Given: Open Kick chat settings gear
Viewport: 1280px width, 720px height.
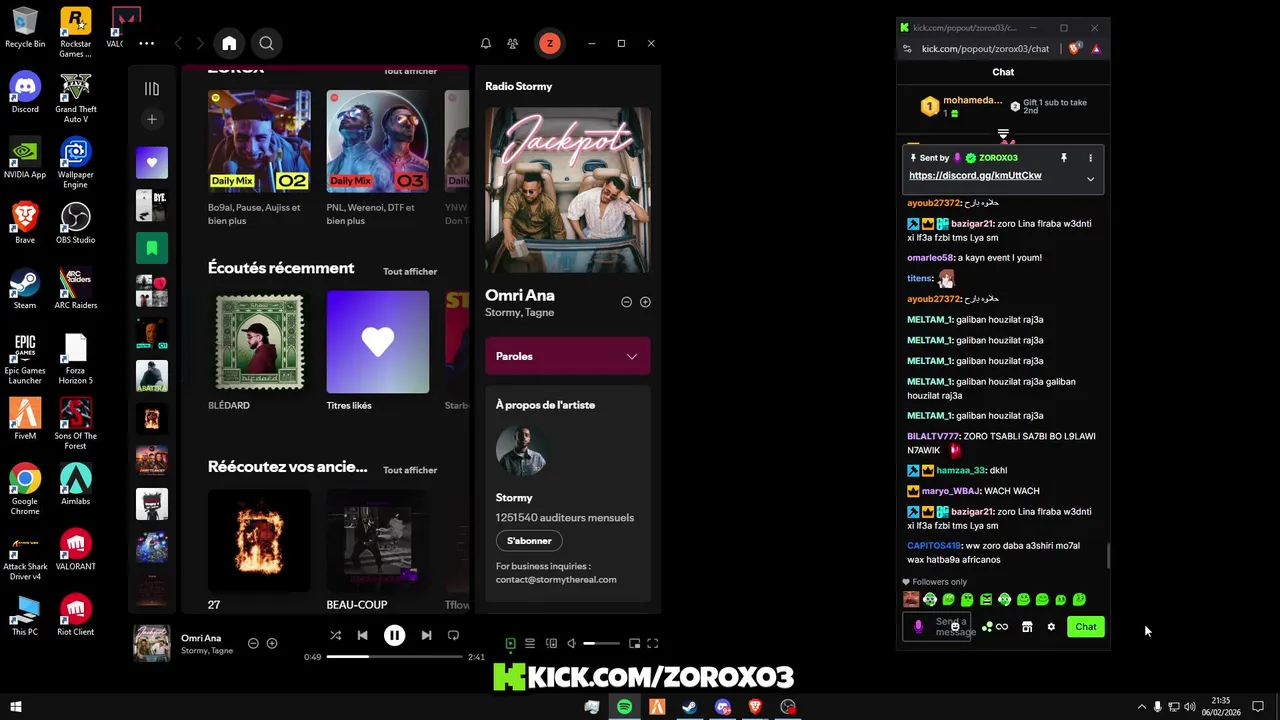Looking at the screenshot, I should [1051, 627].
